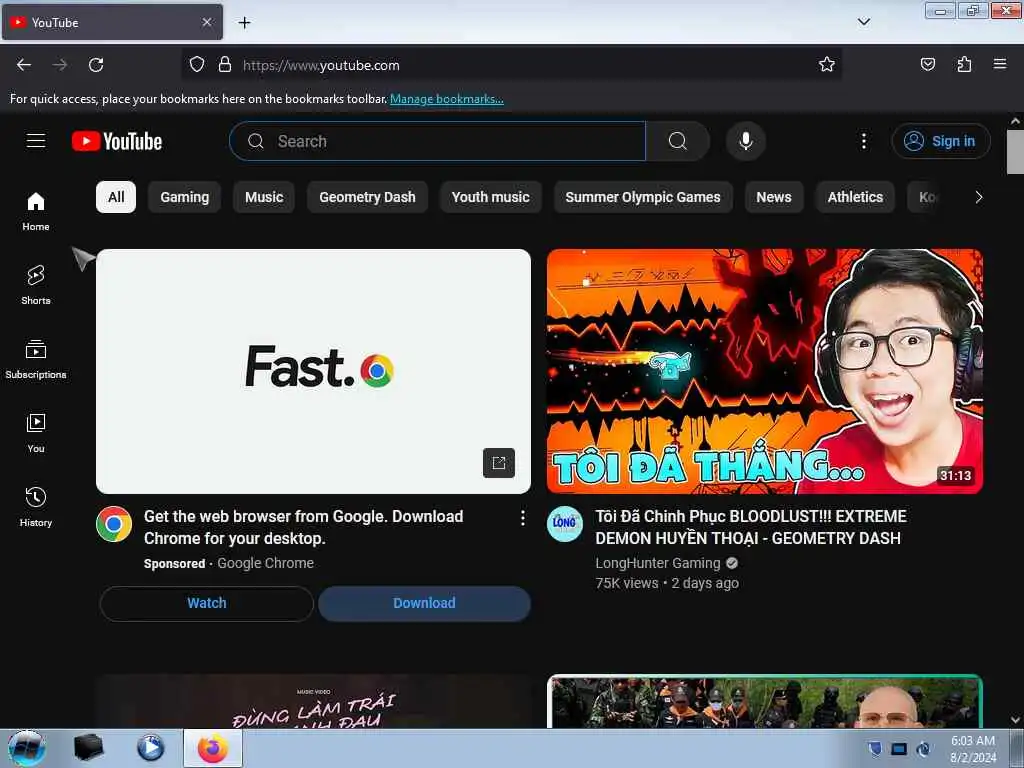Image resolution: width=1024 pixels, height=768 pixels.
Task: Open more options for the Chrome ad
Action: (522, 518)
